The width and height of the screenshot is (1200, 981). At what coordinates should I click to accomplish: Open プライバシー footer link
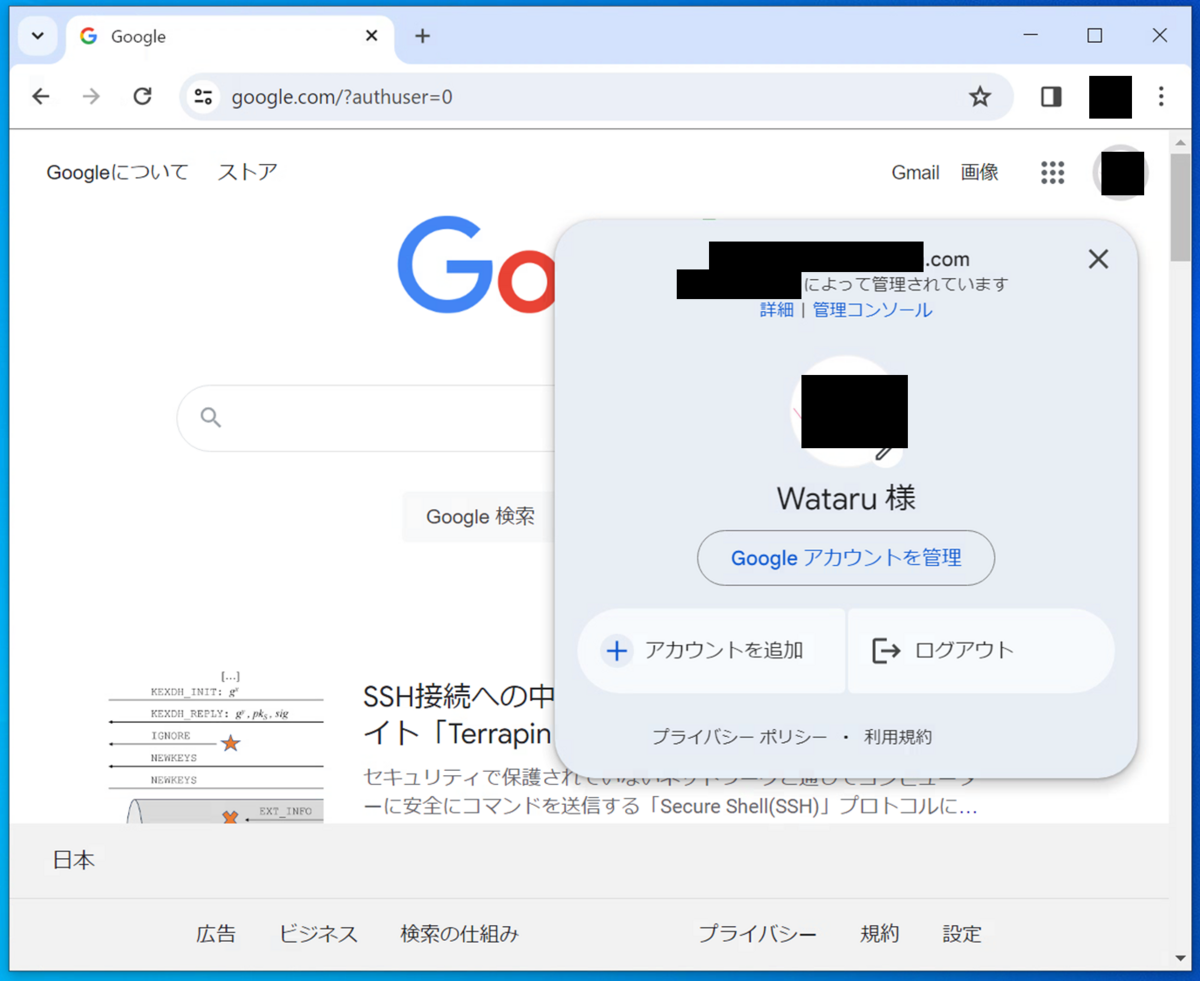point(757,934)
